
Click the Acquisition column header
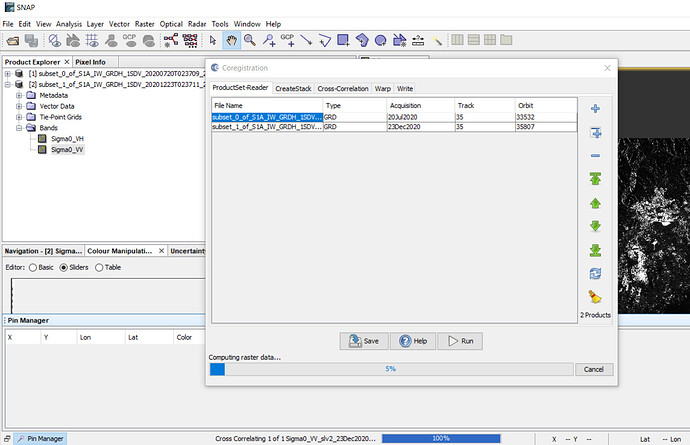420,106
